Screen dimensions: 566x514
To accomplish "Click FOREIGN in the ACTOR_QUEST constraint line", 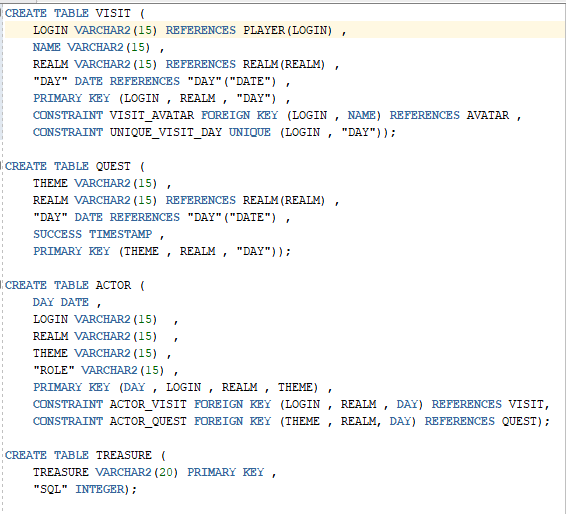I will pyautogui.click(x=218, y=422).
